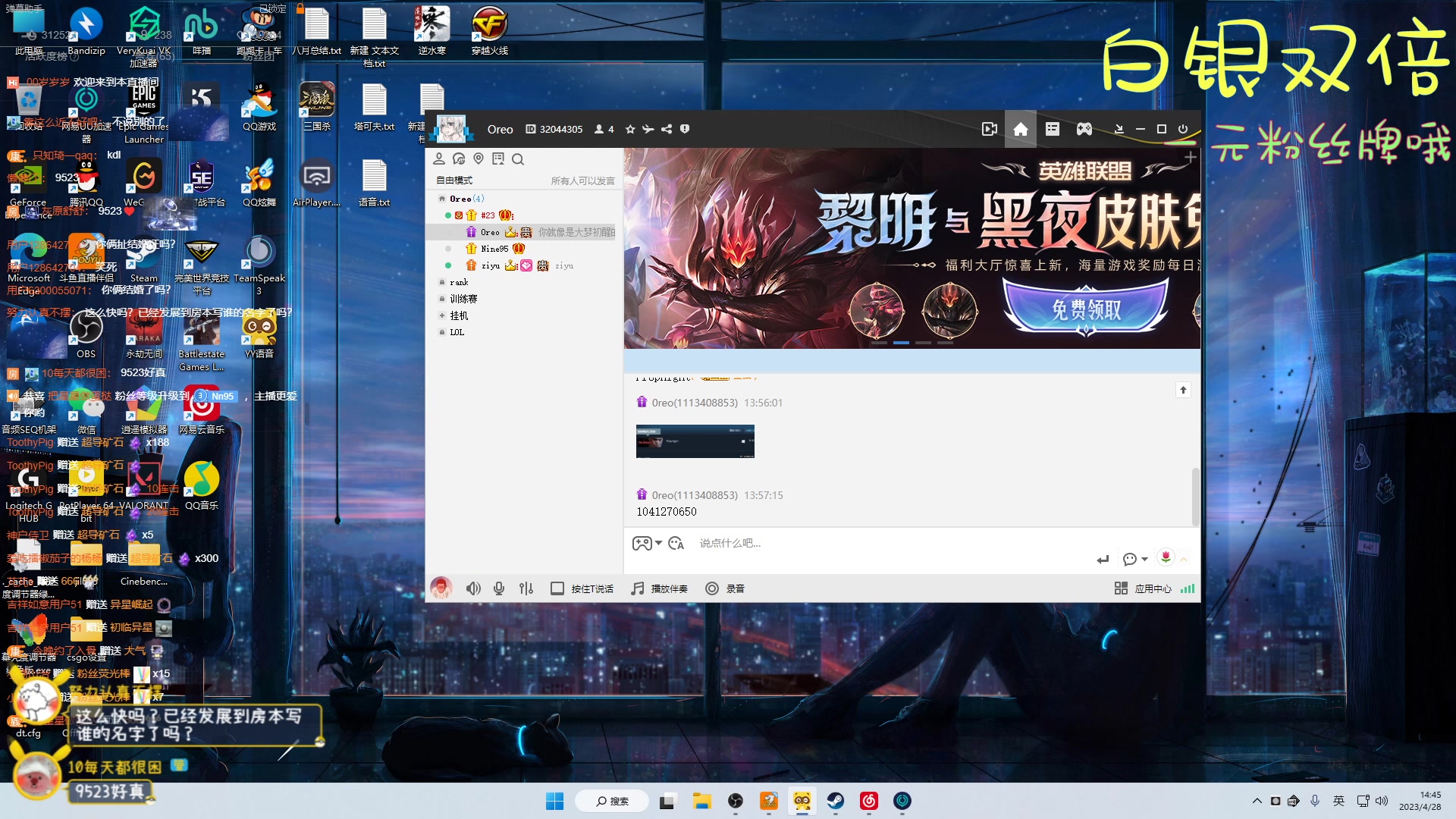Select the highlighted blue banner carousel indicator

coord(901,343)
